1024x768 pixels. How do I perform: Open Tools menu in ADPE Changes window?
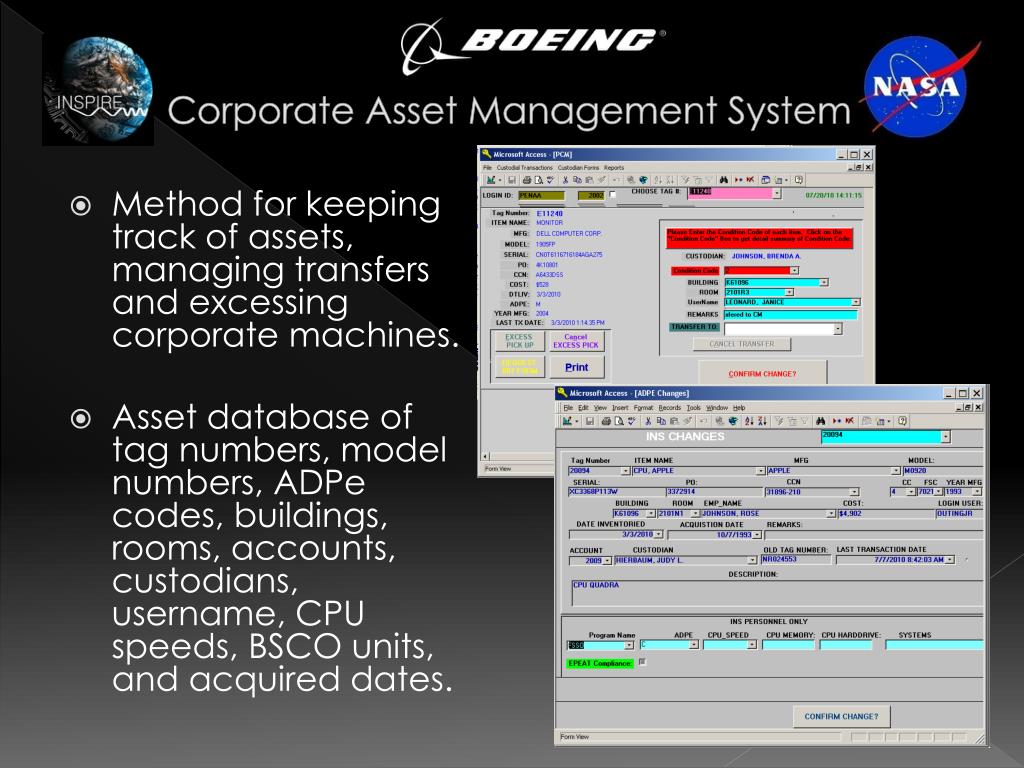coord(694,408)
